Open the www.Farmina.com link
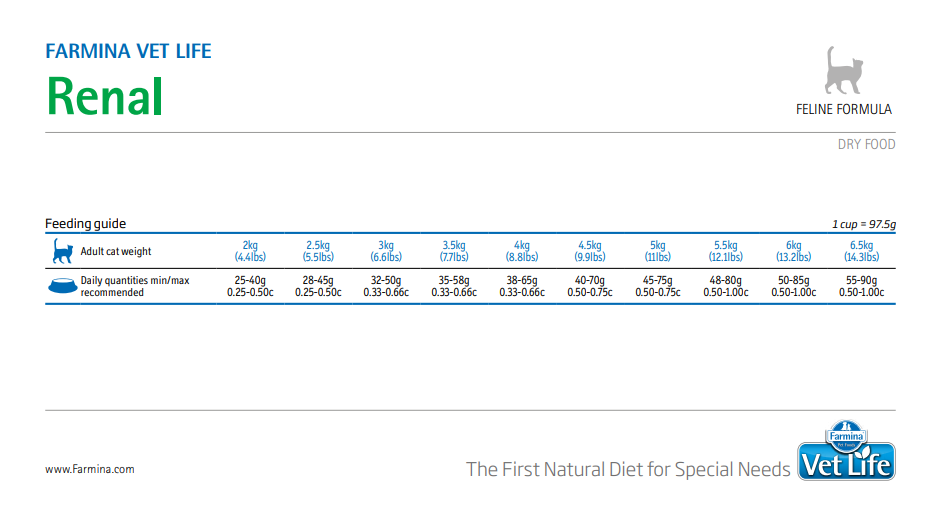 [90, 468]
